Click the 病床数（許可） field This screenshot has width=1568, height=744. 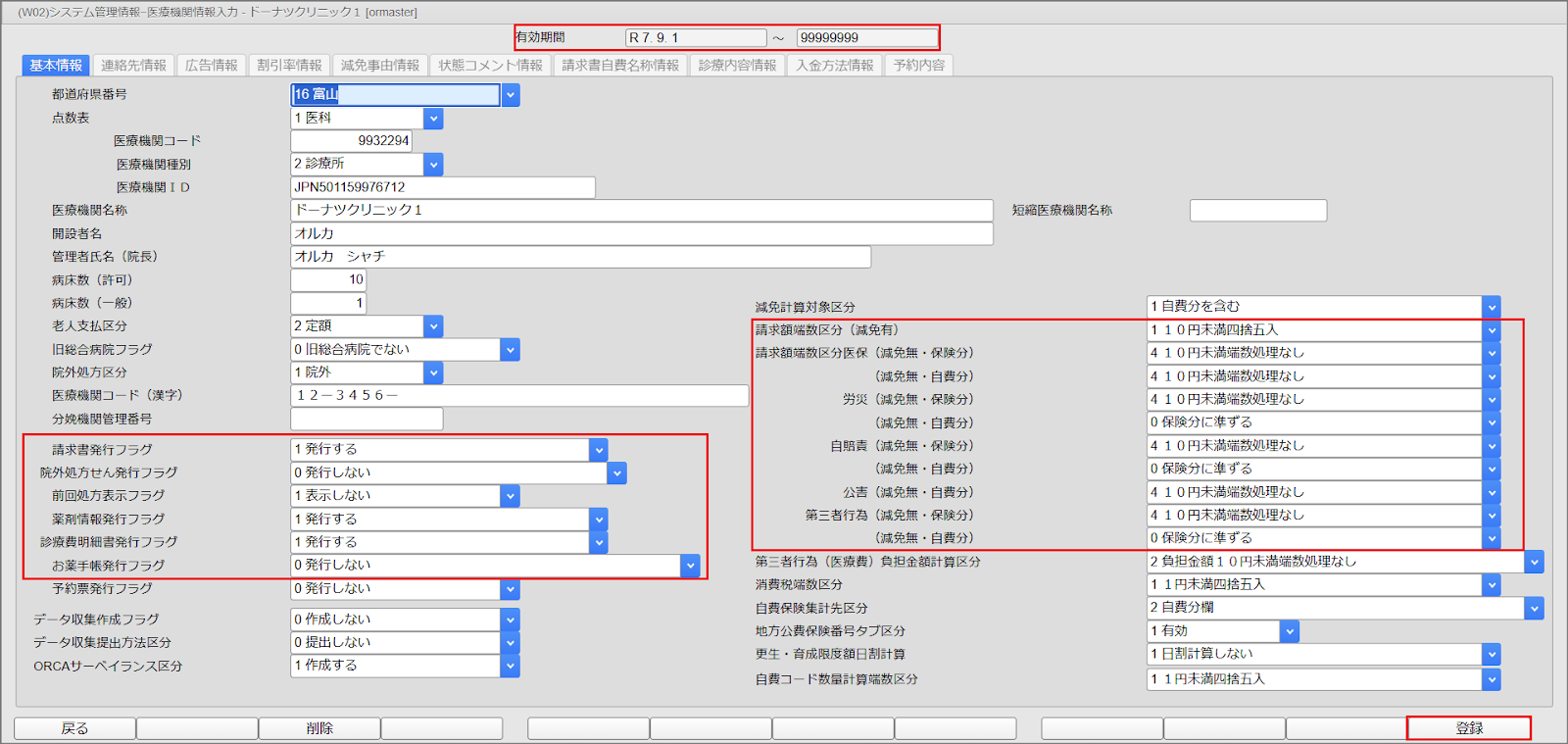point(328,280)
